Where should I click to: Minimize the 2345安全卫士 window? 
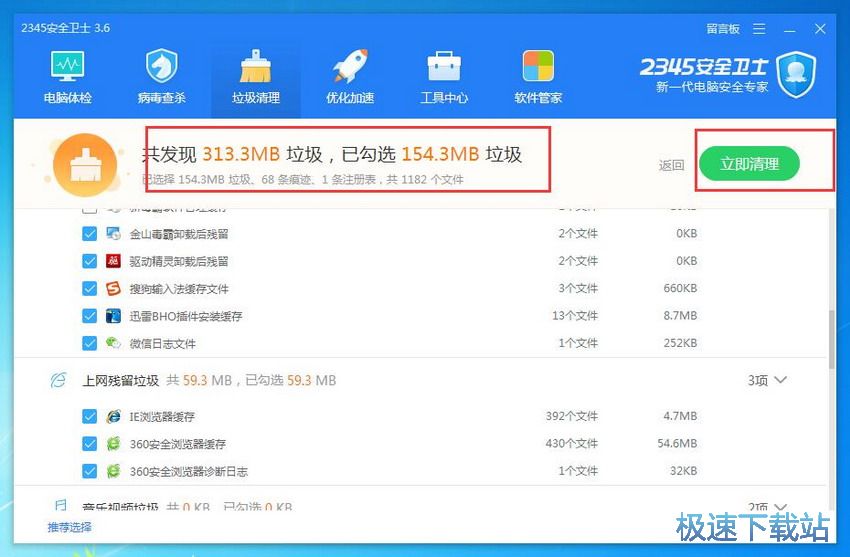(x=789, y=29)
